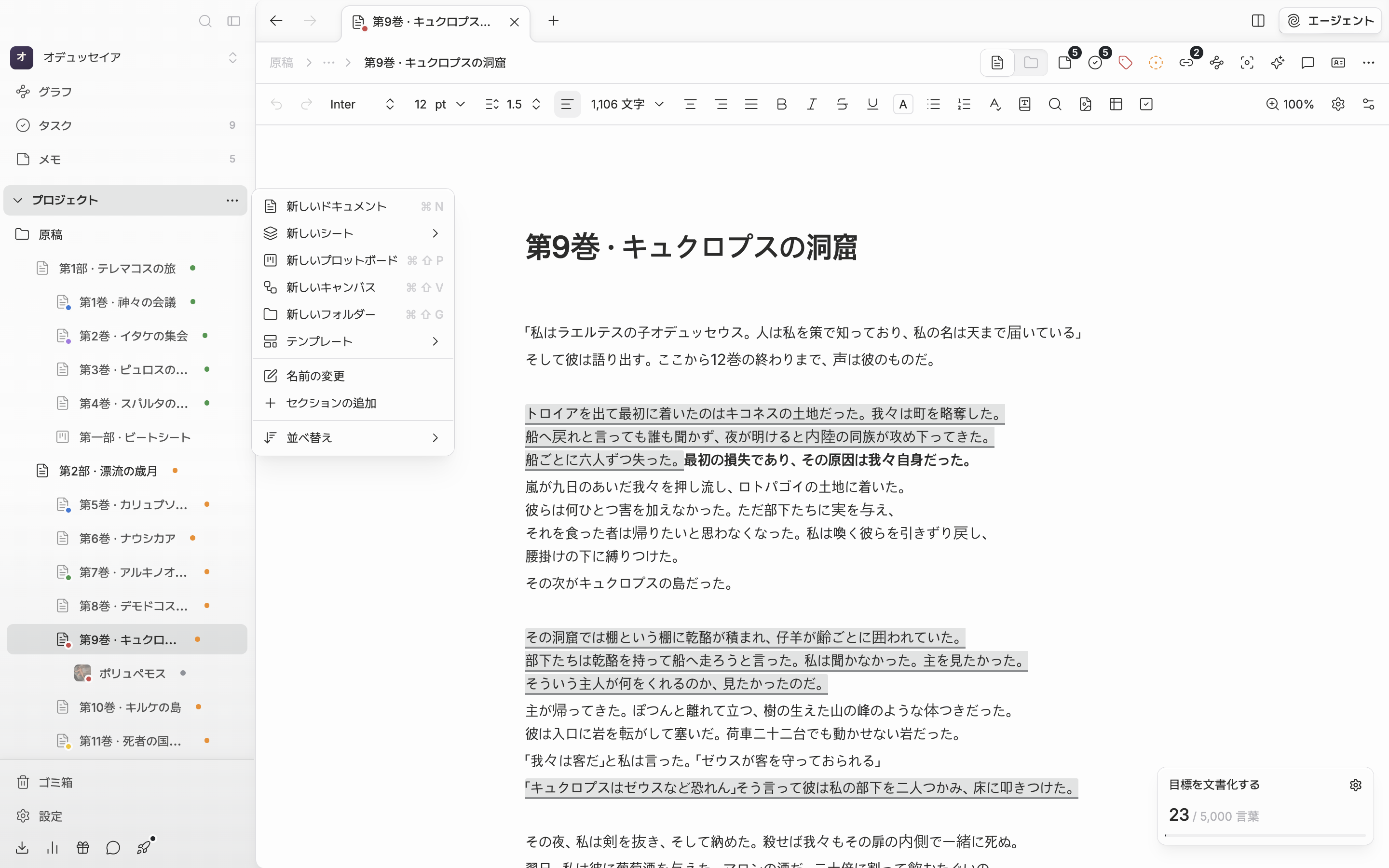Insert a numbered list
The image size is (1389, 868).
click(964, 104)
